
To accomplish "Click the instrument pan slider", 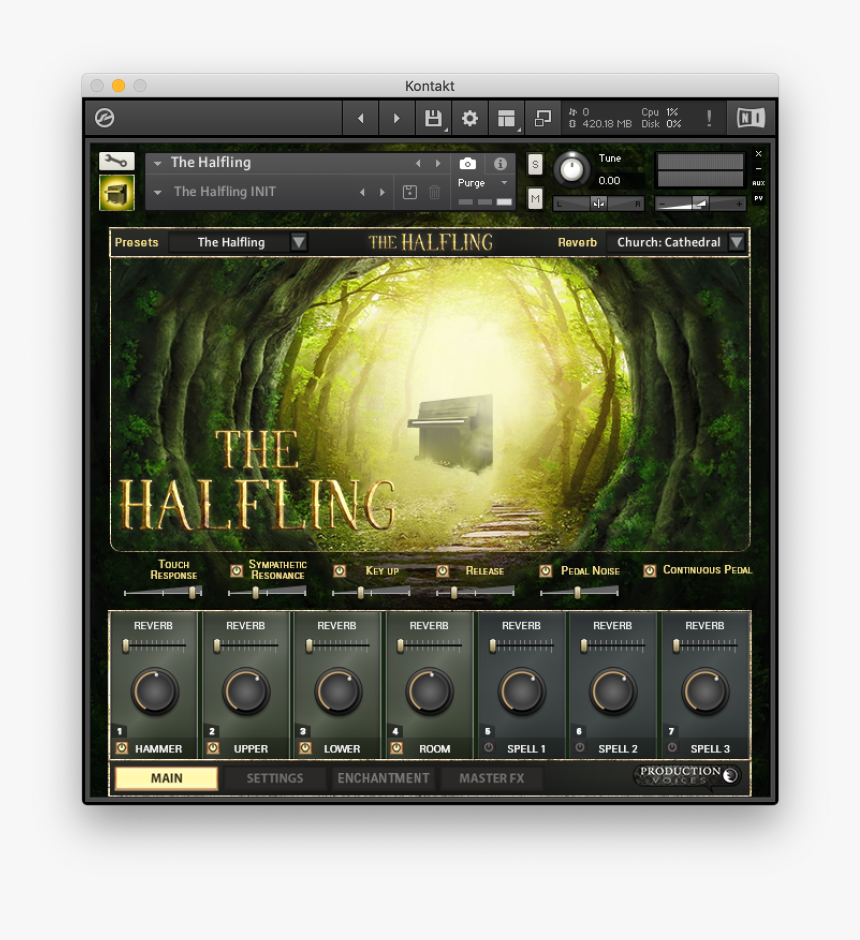I will point(598,204).
